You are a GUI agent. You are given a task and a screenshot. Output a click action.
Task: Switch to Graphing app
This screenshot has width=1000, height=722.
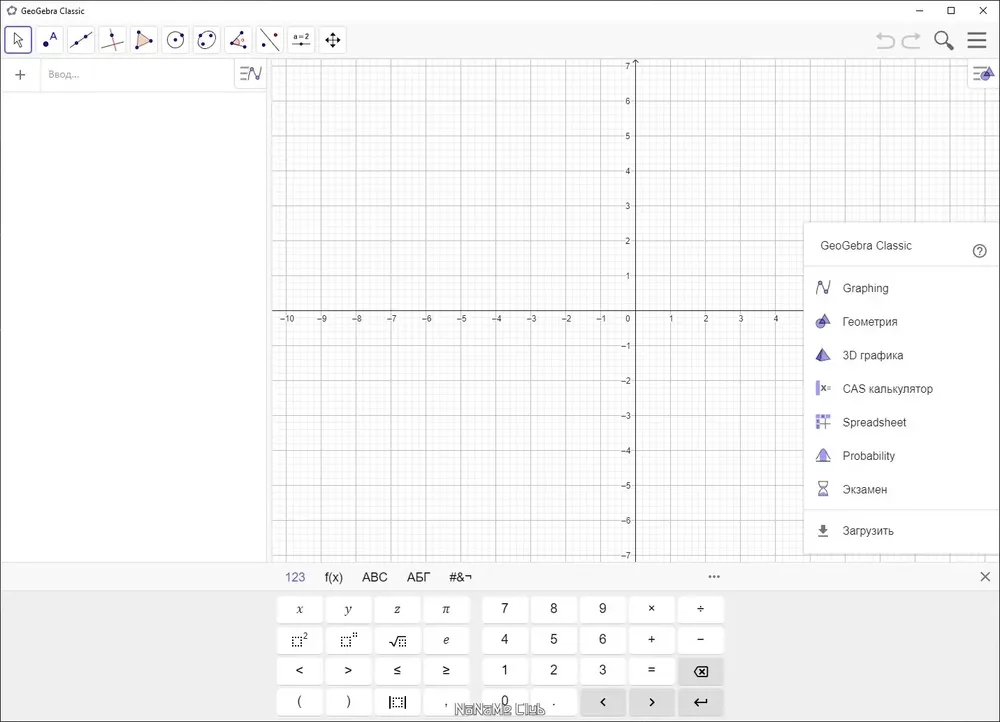pyautogui.click(x=901, y=288)
